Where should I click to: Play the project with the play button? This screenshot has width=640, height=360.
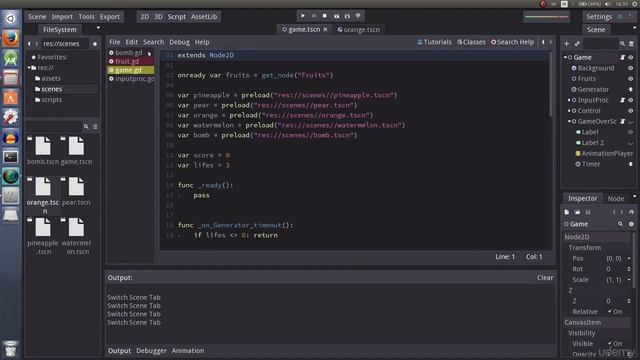303,16
